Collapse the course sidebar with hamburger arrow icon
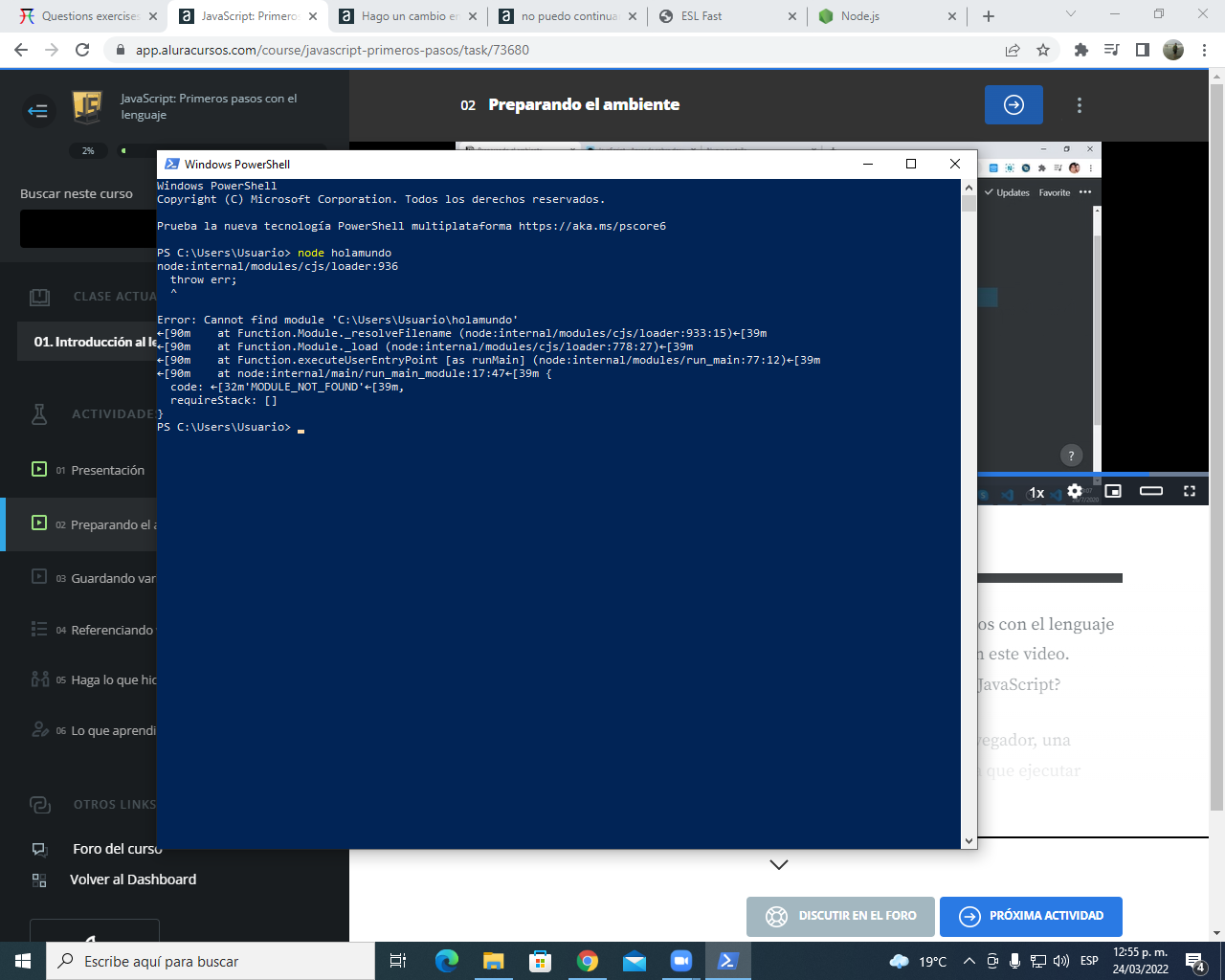1225x980 pixels. [38, 111]
